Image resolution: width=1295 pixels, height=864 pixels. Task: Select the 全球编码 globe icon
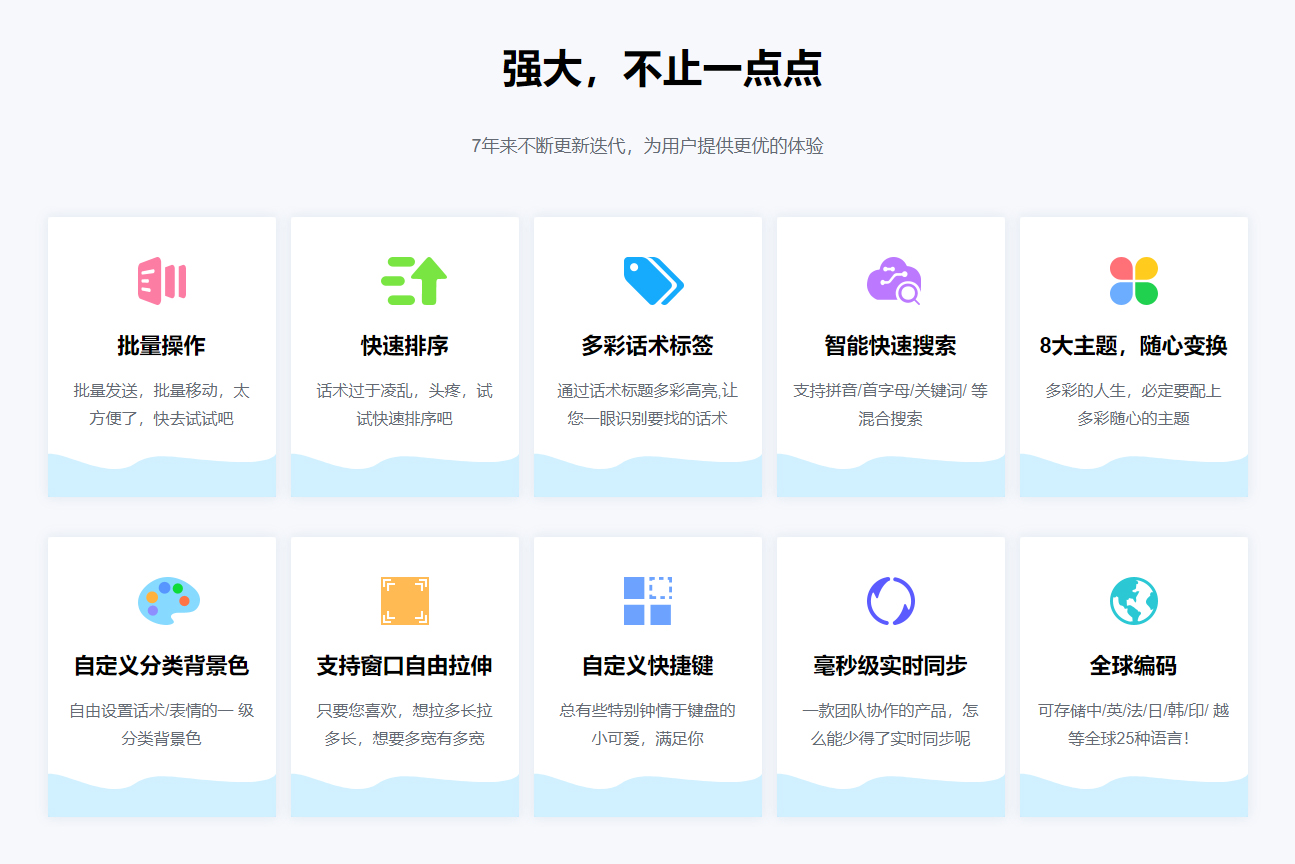pos(1133,601)
